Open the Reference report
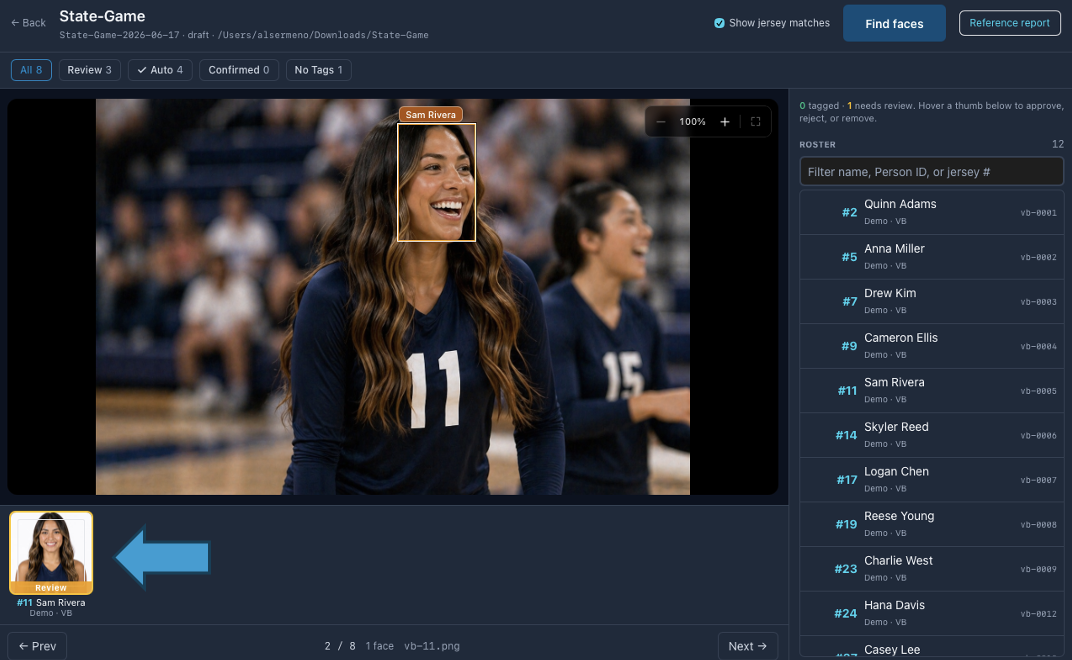The image size is (1072, 660). click(1009, 23)
